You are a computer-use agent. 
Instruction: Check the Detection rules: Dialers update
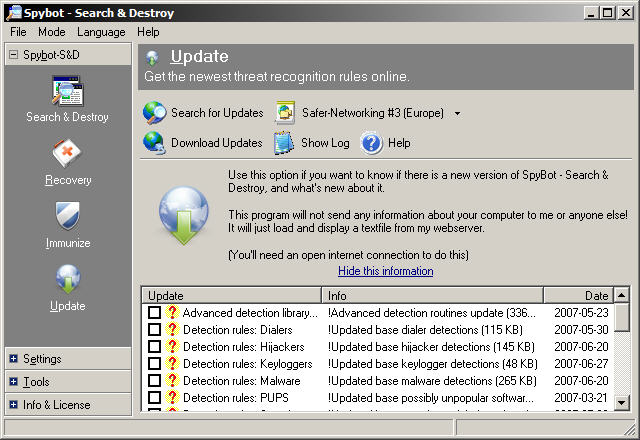pyautogui.click(x=154, y=329)
